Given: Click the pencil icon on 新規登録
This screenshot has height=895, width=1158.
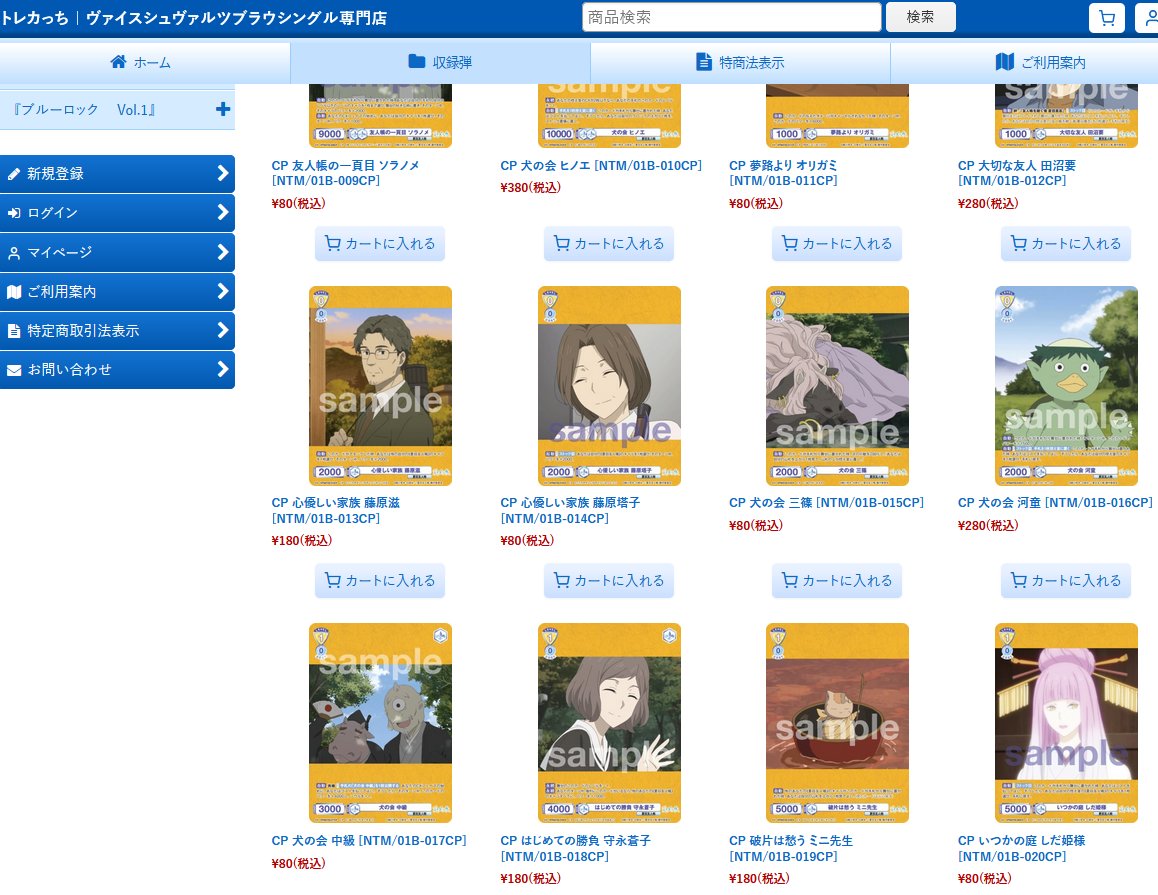Looking at the screenshot, I should [x=14, y=174].
